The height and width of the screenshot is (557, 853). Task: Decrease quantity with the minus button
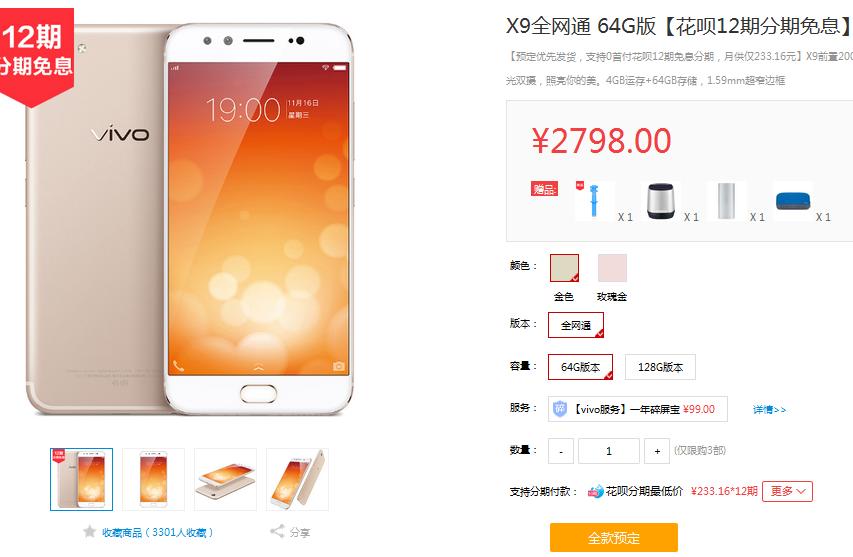561,451
